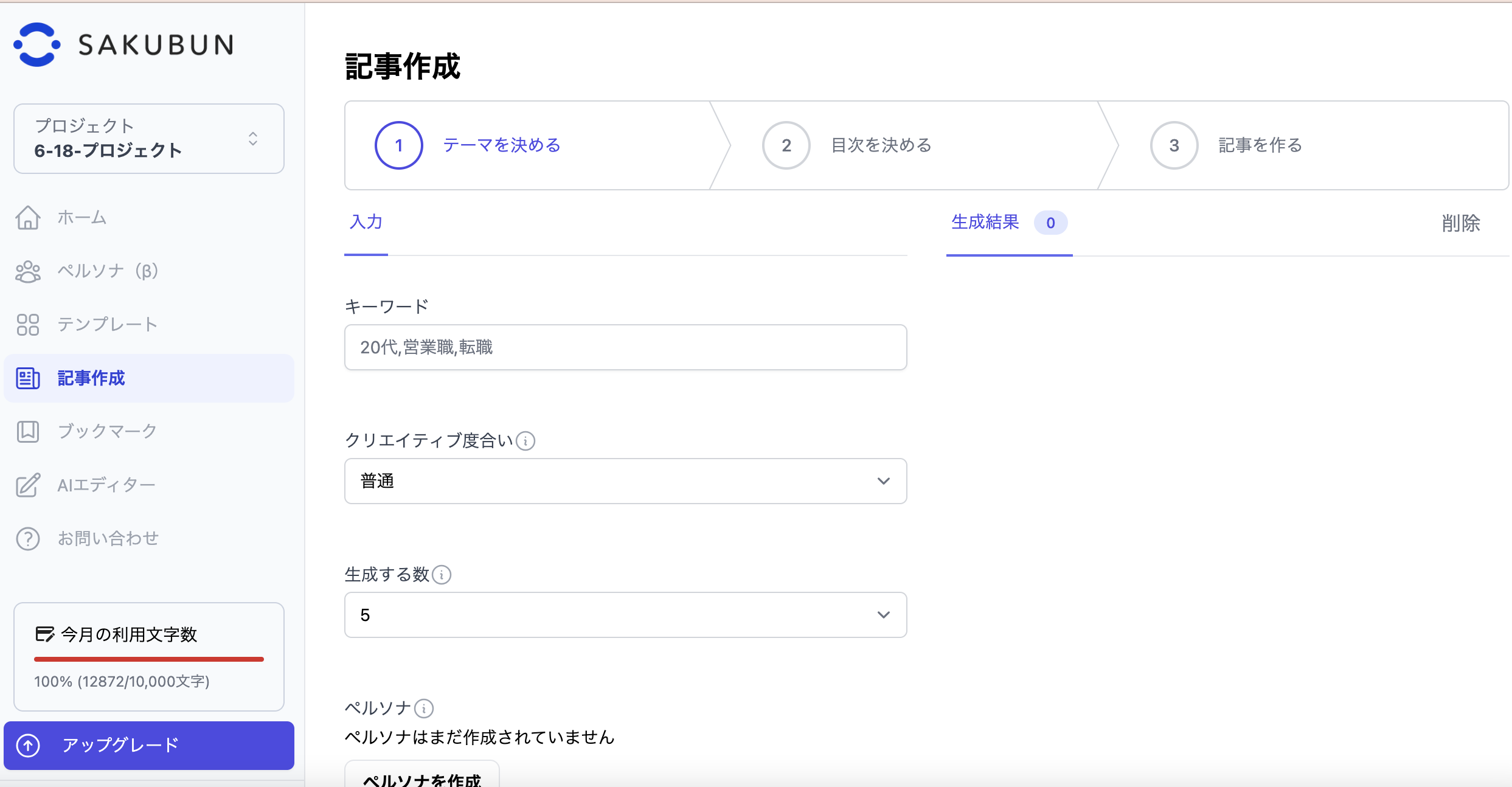Click the Templates grid icon
This screenshot has width=1512, height=787.
point(28,325)
